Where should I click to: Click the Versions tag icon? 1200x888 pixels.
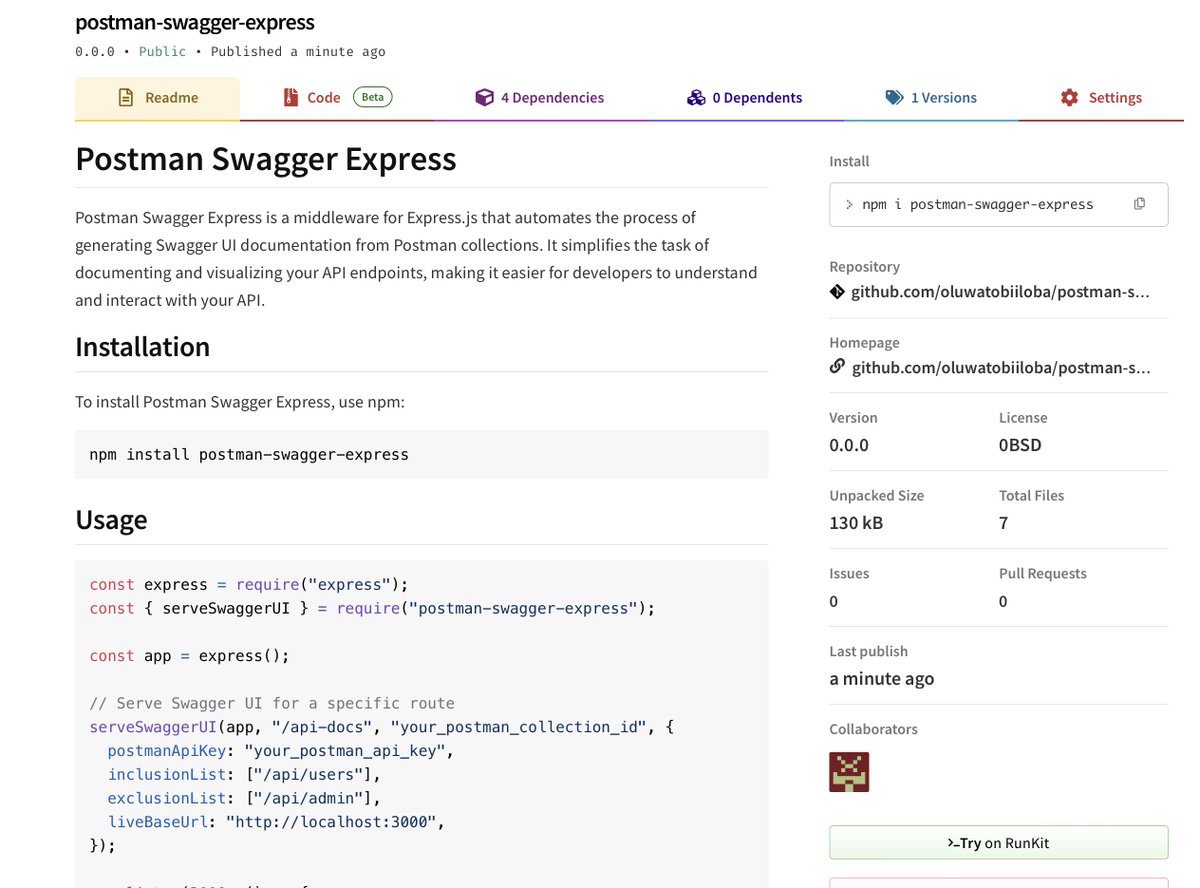[x=894, y=98]
